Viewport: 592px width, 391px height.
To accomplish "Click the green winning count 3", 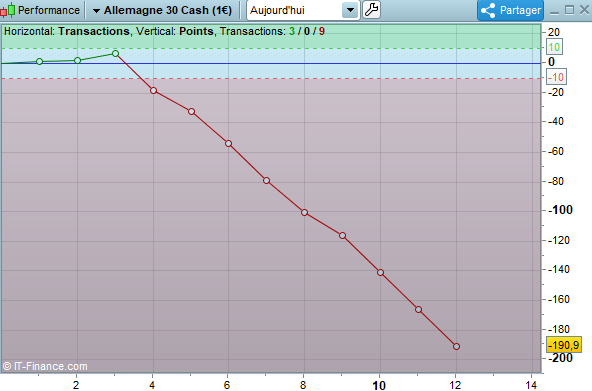I will pyautogui.click(x=292, y=31).
